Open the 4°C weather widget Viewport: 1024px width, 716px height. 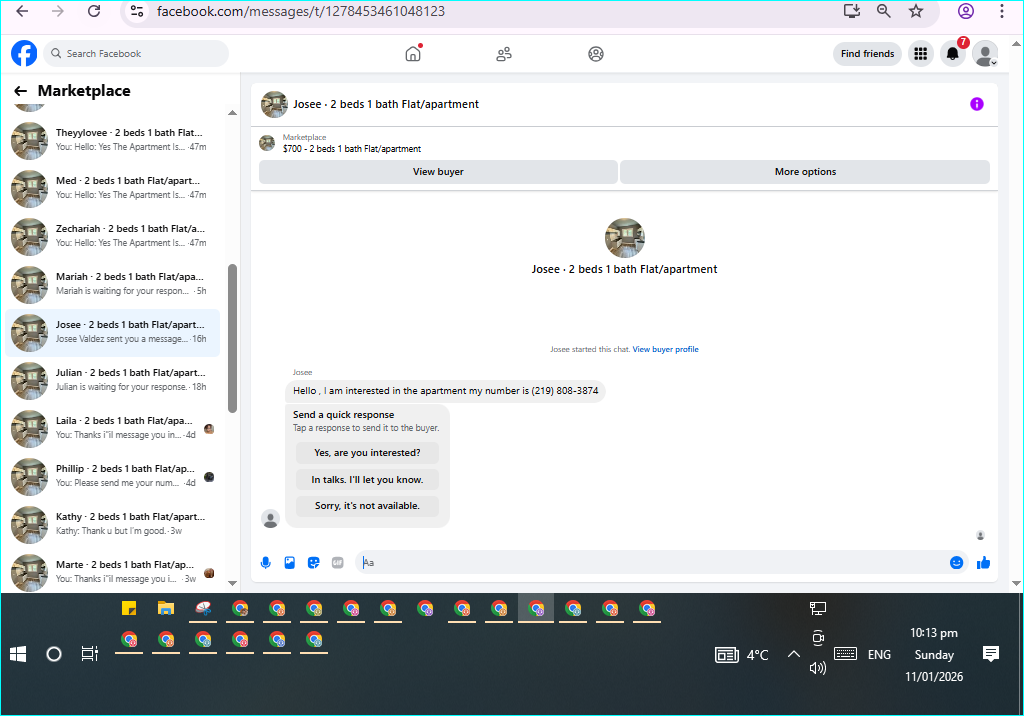tap(742, 655)
